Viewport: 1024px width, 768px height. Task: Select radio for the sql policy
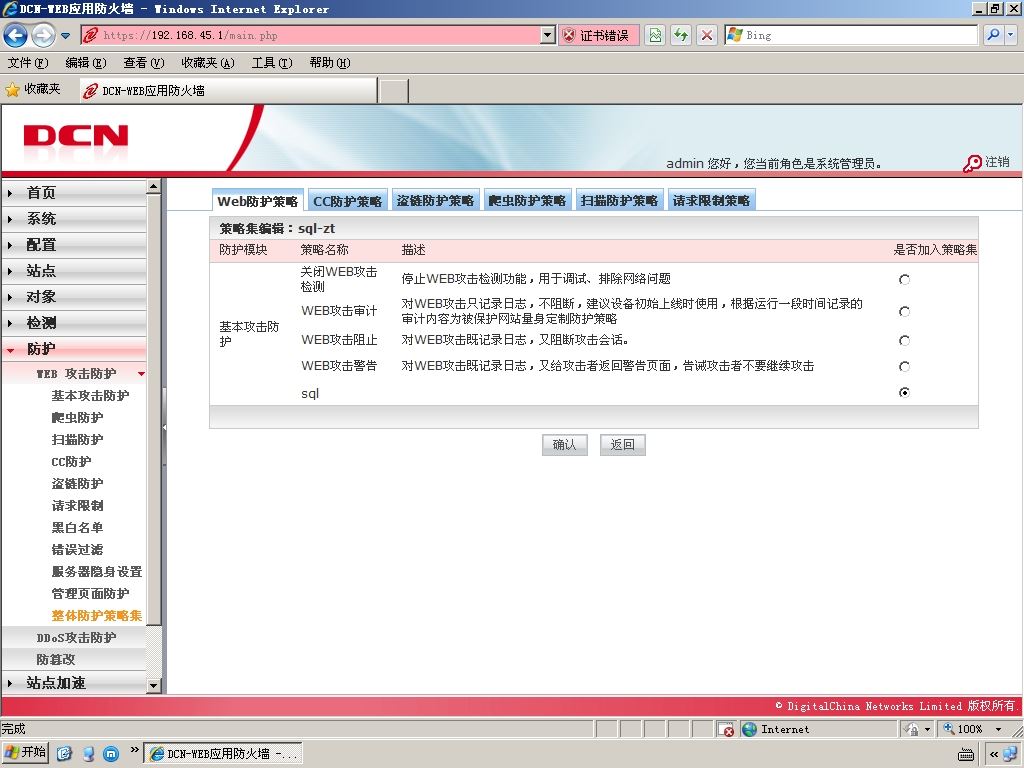pos(904,392)
